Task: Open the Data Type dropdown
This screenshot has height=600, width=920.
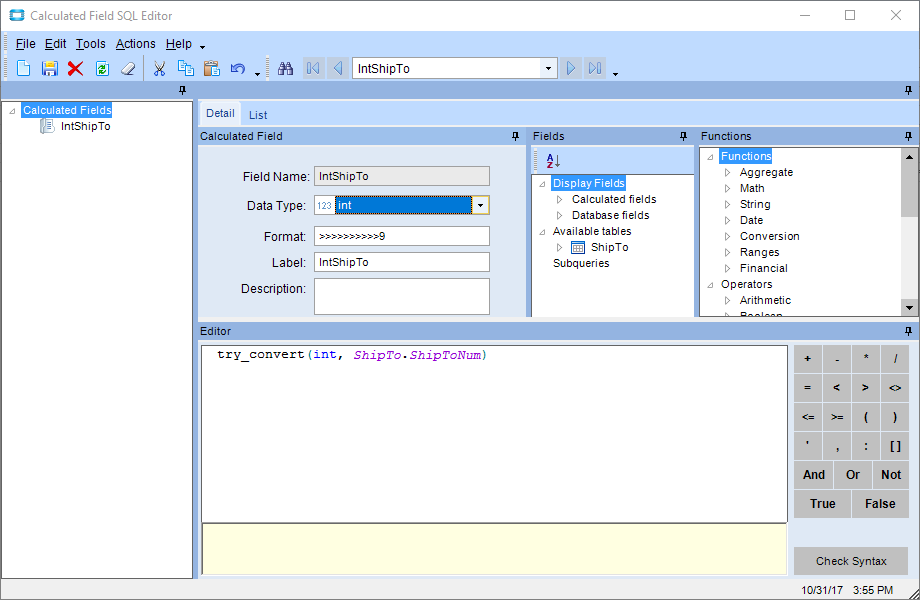Action: [x=480, y=205]
